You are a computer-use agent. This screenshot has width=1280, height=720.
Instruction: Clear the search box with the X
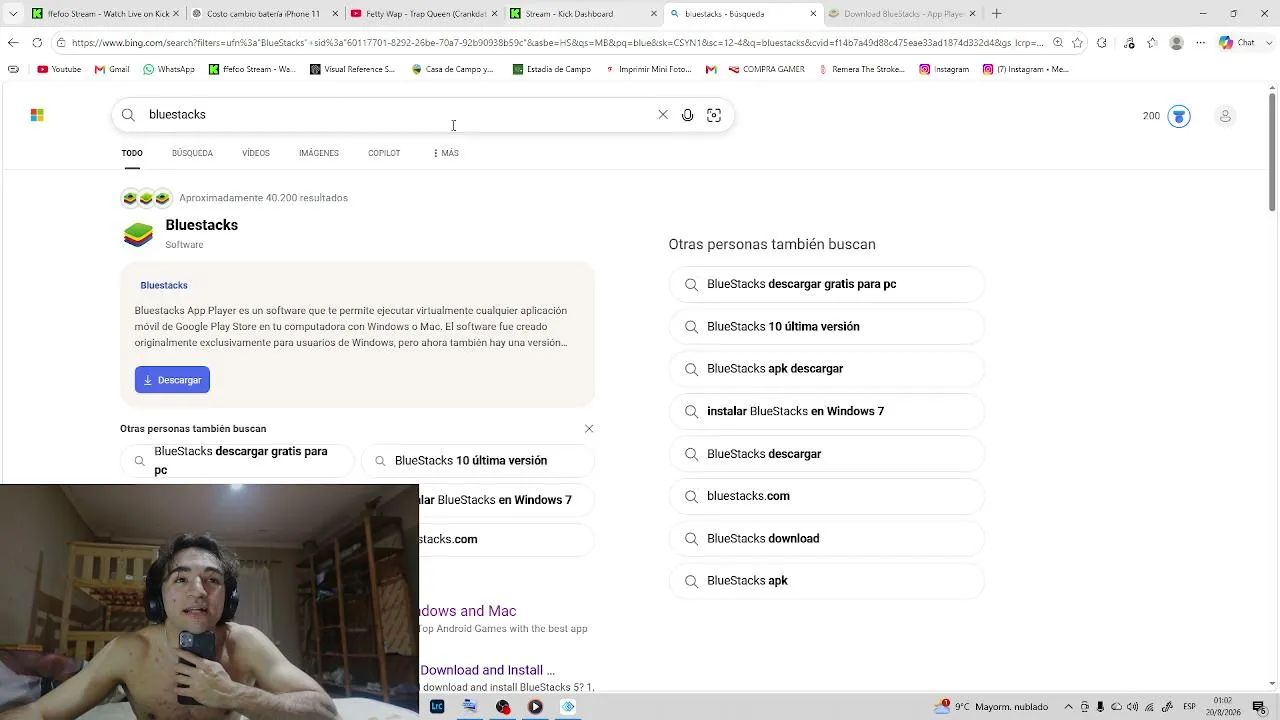point(663,115)
